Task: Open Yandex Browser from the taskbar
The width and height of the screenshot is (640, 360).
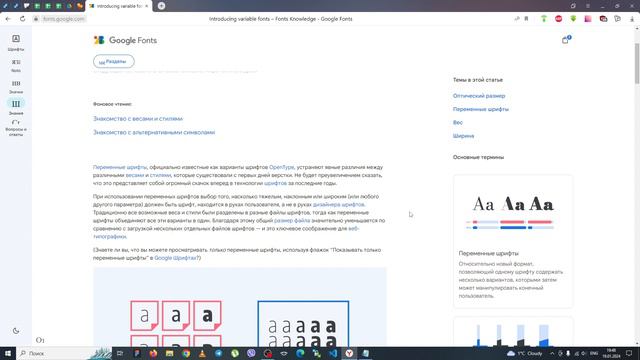Action: tap(349, 353)
